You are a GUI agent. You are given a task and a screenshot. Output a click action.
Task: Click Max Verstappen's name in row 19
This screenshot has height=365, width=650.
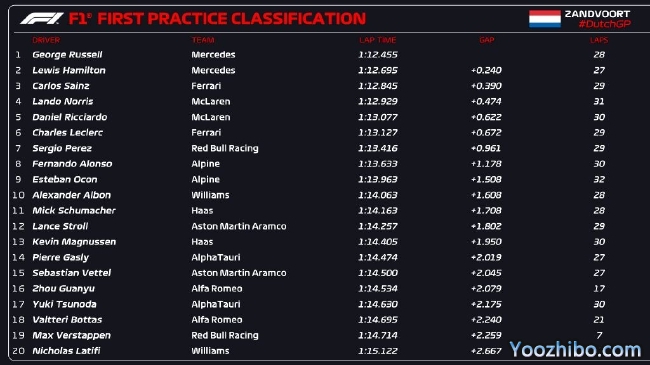(71, 335)
